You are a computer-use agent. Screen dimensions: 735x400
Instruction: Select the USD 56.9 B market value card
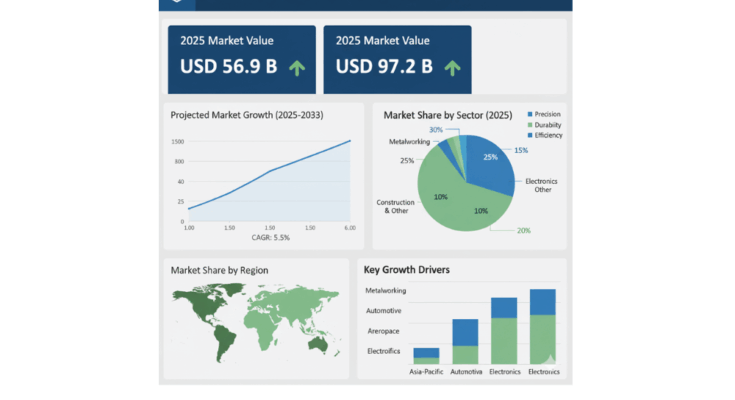(241, 59)
